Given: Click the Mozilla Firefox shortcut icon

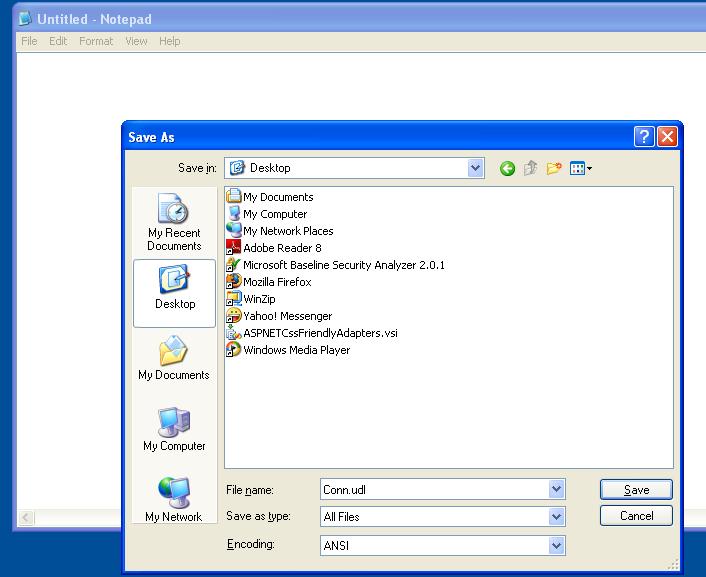Looking at the screenshot, I should point(234,282).
